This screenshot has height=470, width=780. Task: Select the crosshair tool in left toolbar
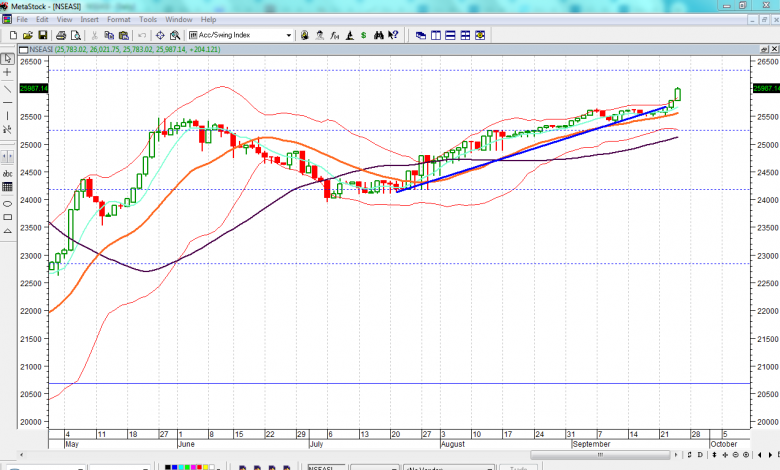tap(8, 73)
